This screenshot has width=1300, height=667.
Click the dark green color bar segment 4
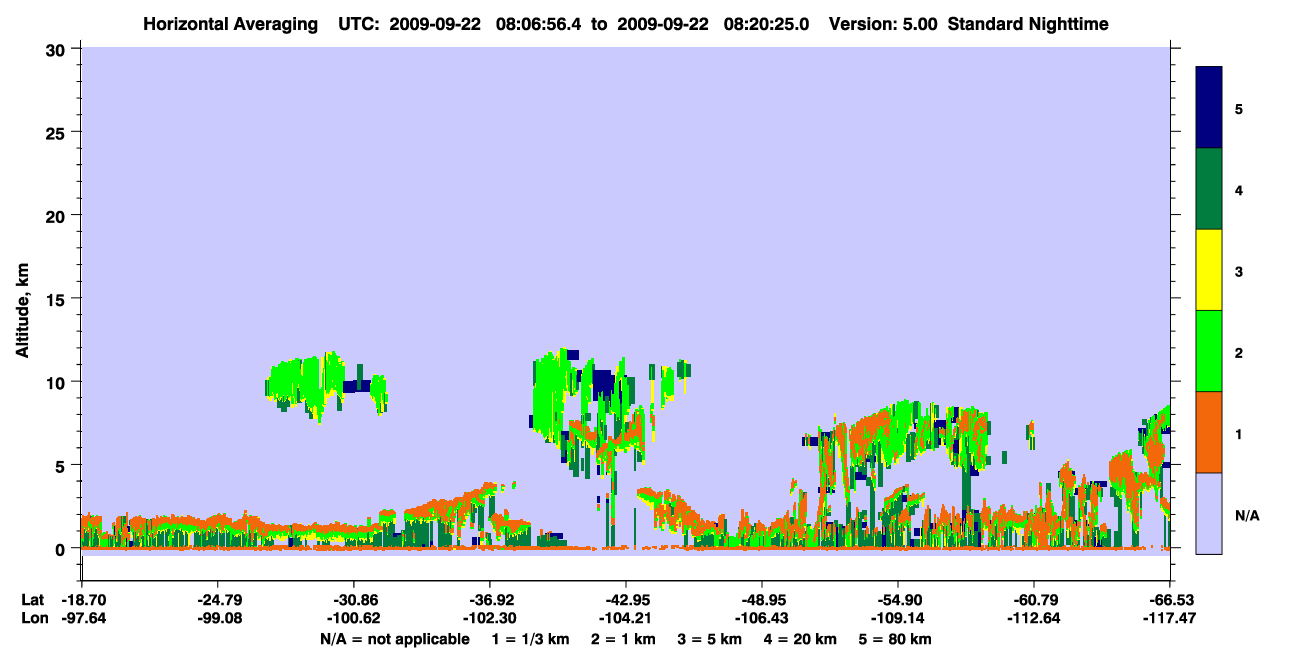tap(1209, 189)
